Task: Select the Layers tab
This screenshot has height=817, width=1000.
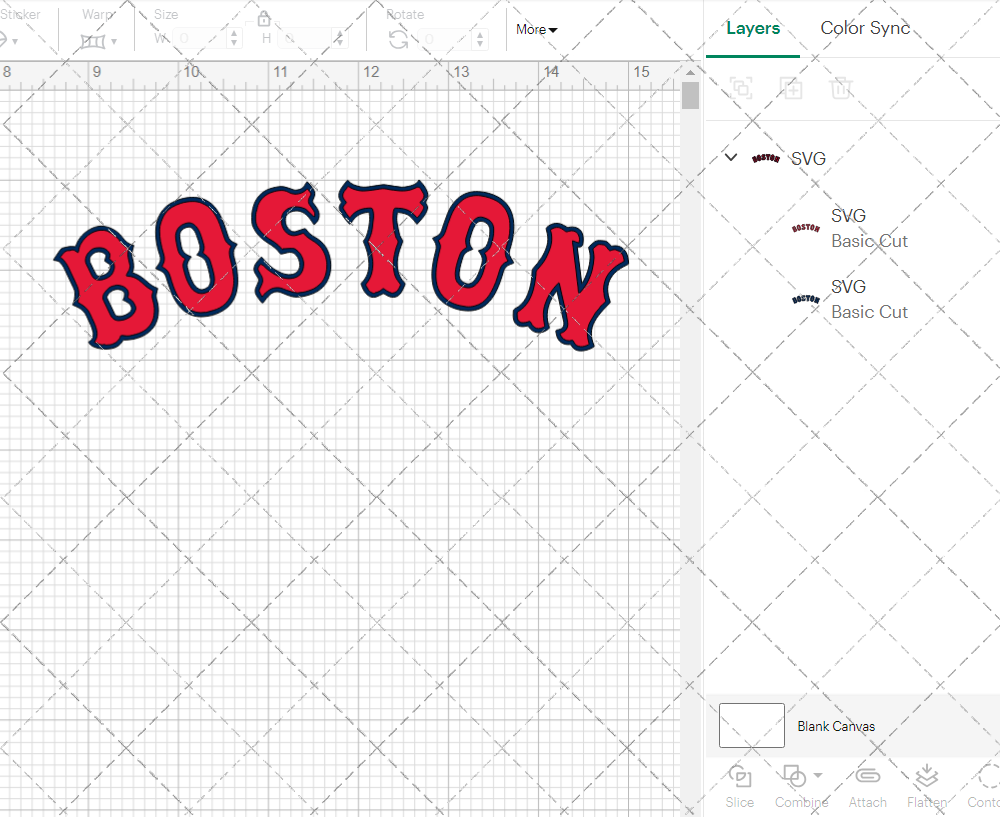Action: pos(752,28)
